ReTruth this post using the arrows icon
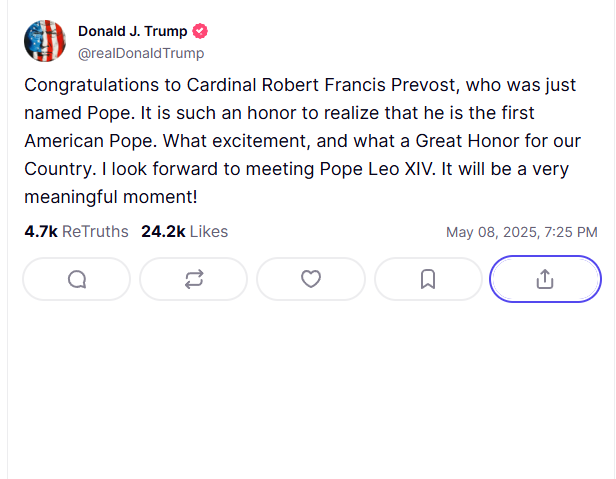616x479 pixels. (x=193, y=279)
